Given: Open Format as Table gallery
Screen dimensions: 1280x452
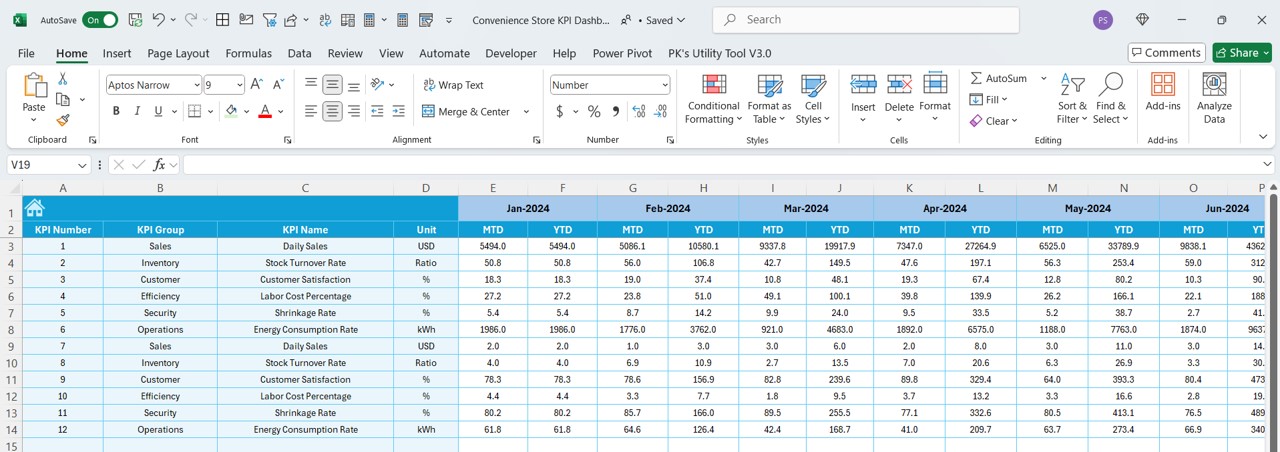Looking at the screenshot, I should (x=769, y=99).
